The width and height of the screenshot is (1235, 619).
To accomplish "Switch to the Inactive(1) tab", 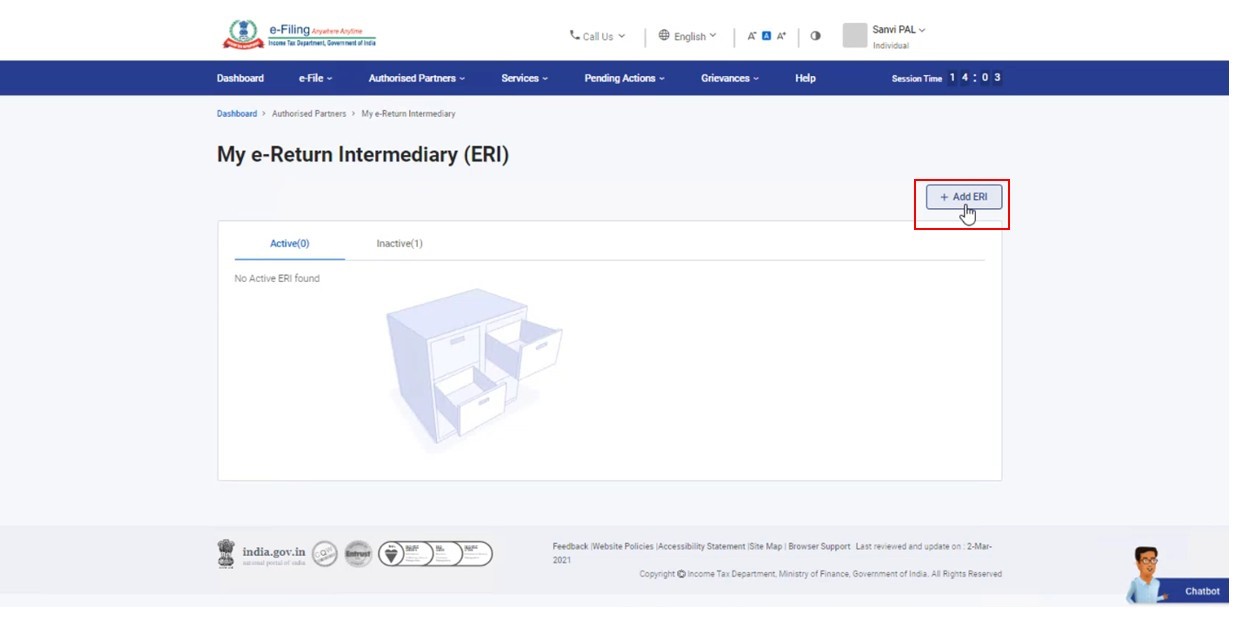I will click(x=399, y=243).
